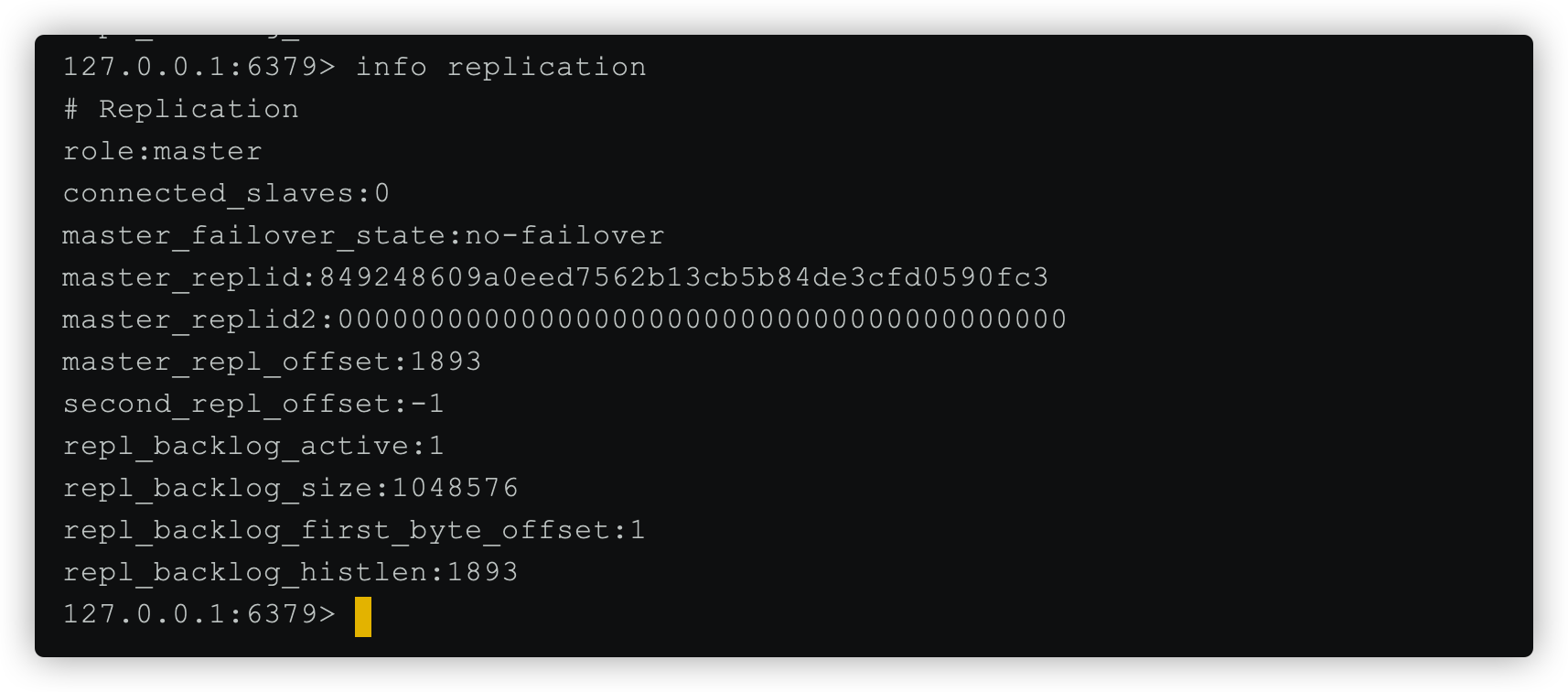Click the 'repl_backlog_size:1048576' line
This screenshot has height=692, width=1568.
click(290, 488)
